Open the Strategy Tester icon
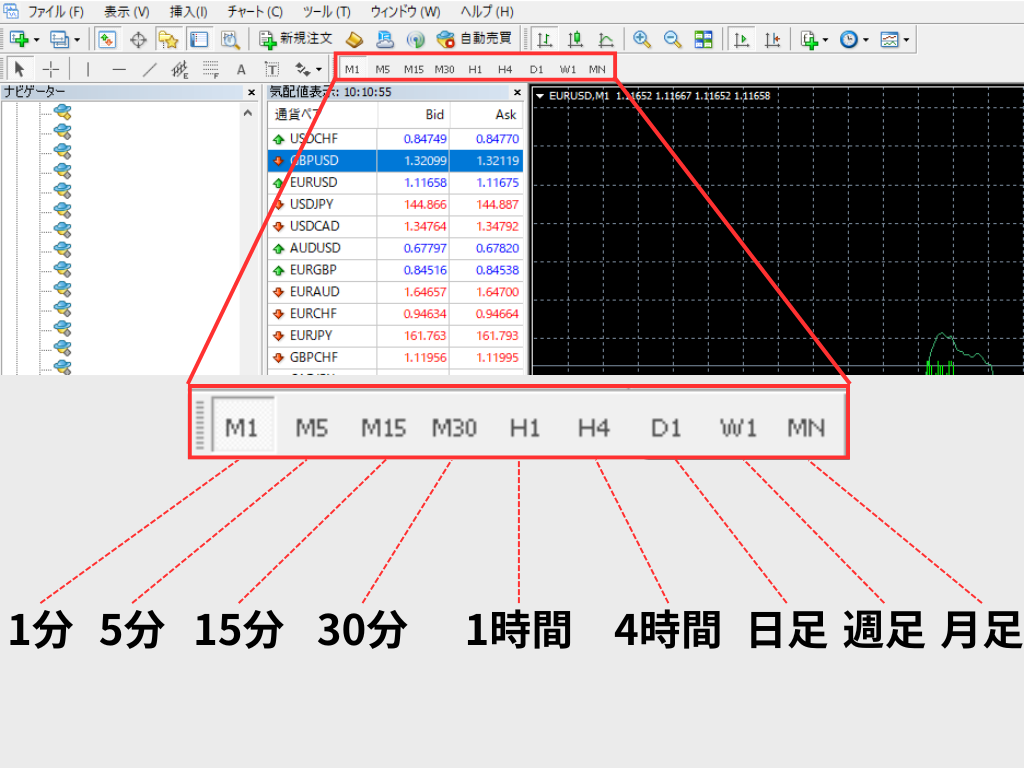The height and width of the screenshot is (768, 1024). tap(229, 40)
